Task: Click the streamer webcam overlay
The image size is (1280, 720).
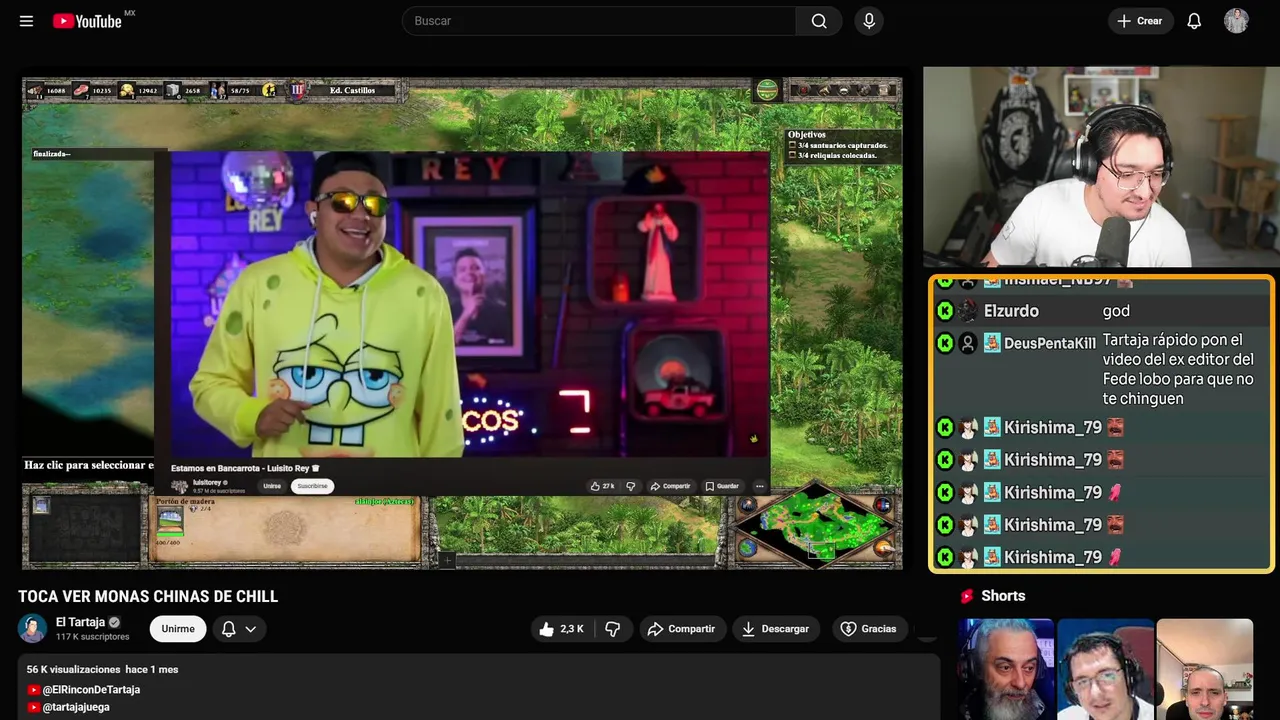Action: 1099,167
